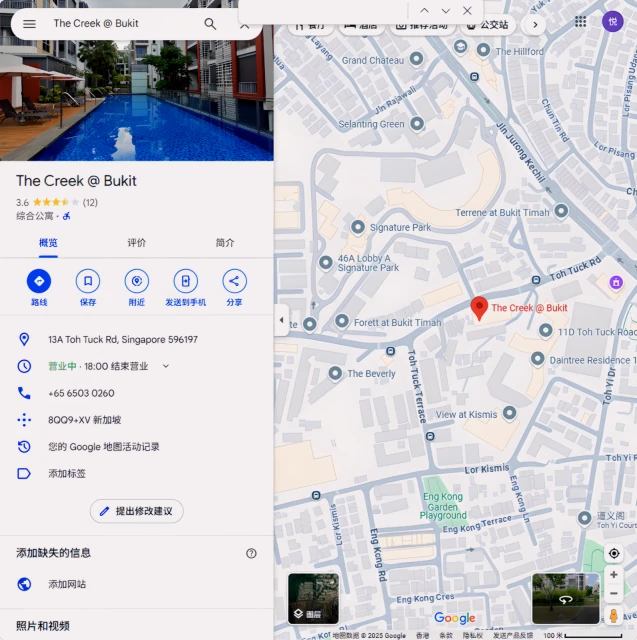Click the phone number +65 6503 0260
Screen dimensions: 637x640
point(81,393)
